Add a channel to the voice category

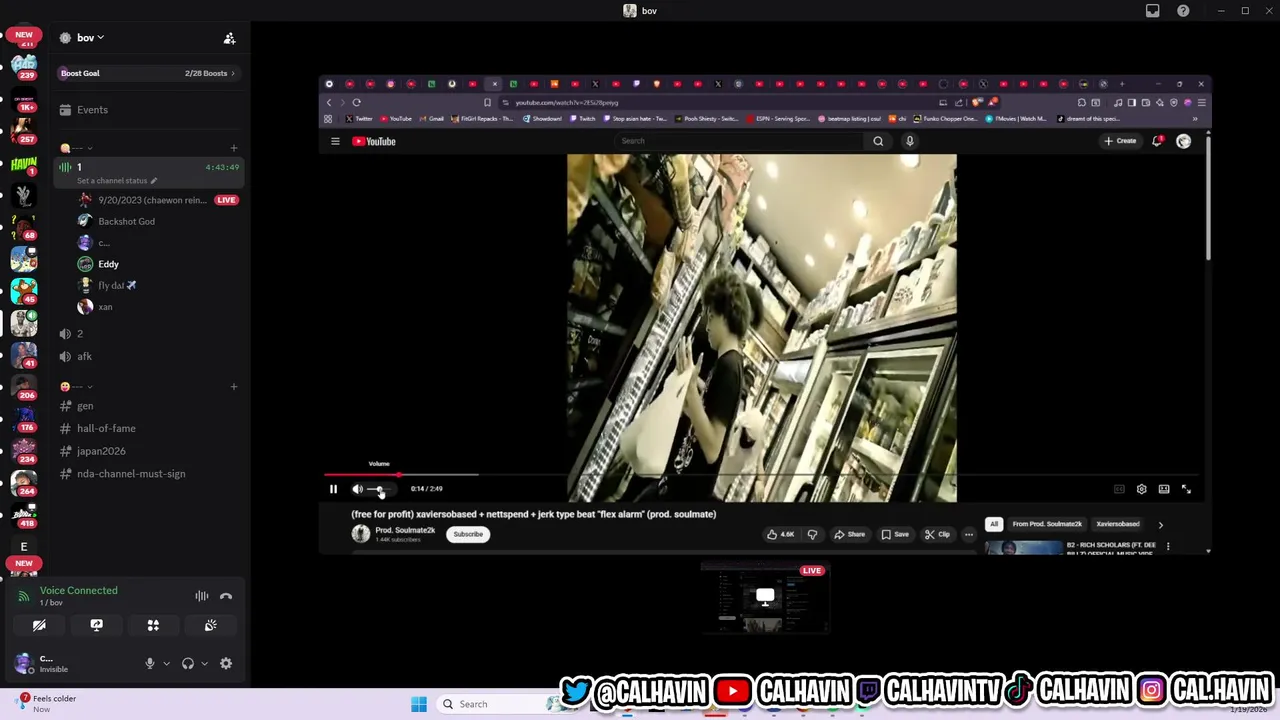pos(234,148)
